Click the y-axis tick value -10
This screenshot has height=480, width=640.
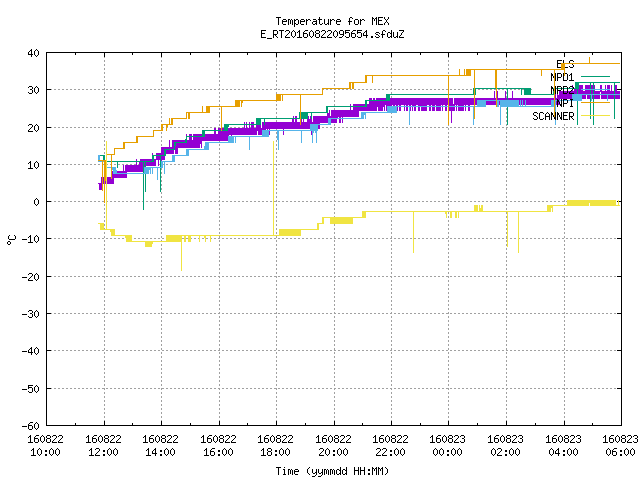click(x=31, y=239)
